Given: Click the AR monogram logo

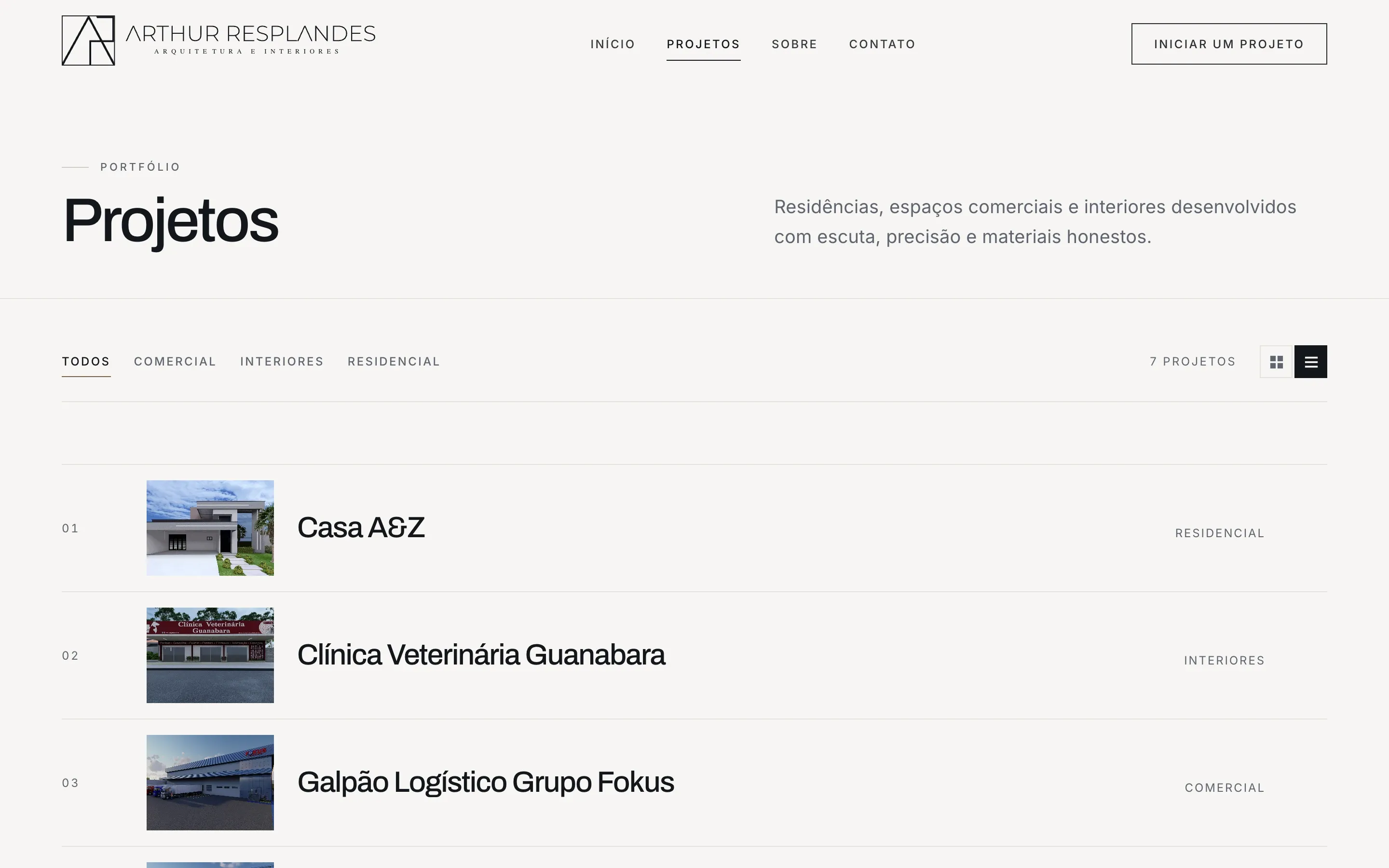Looking at the screenshot, I should [x=88, y=40].
